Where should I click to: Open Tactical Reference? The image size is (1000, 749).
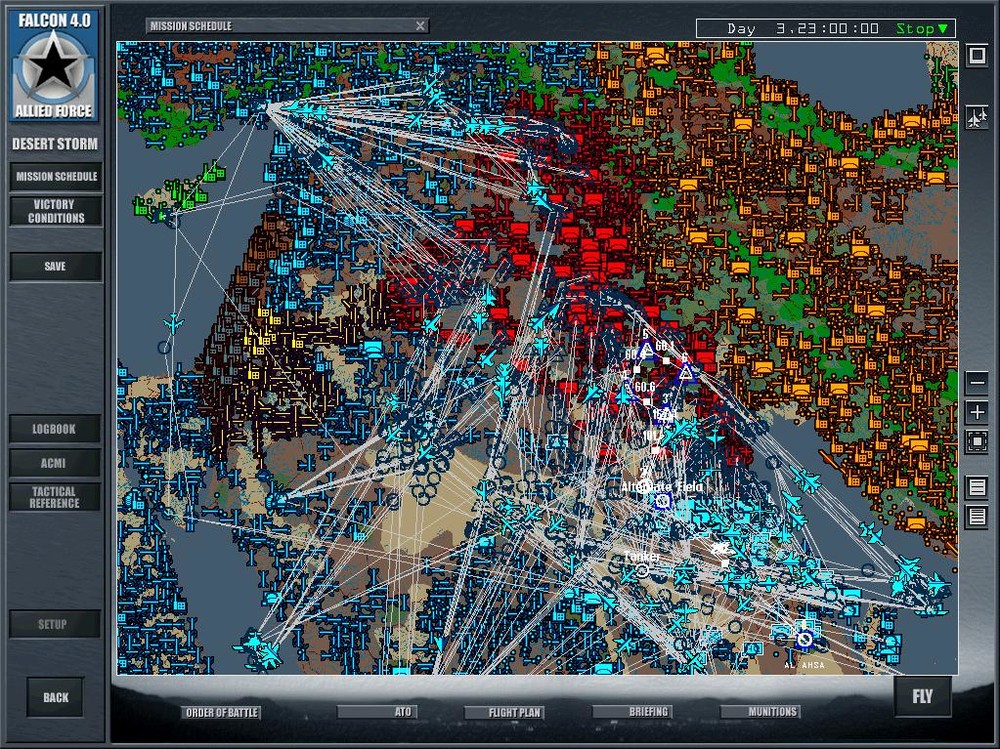point(55,497)
